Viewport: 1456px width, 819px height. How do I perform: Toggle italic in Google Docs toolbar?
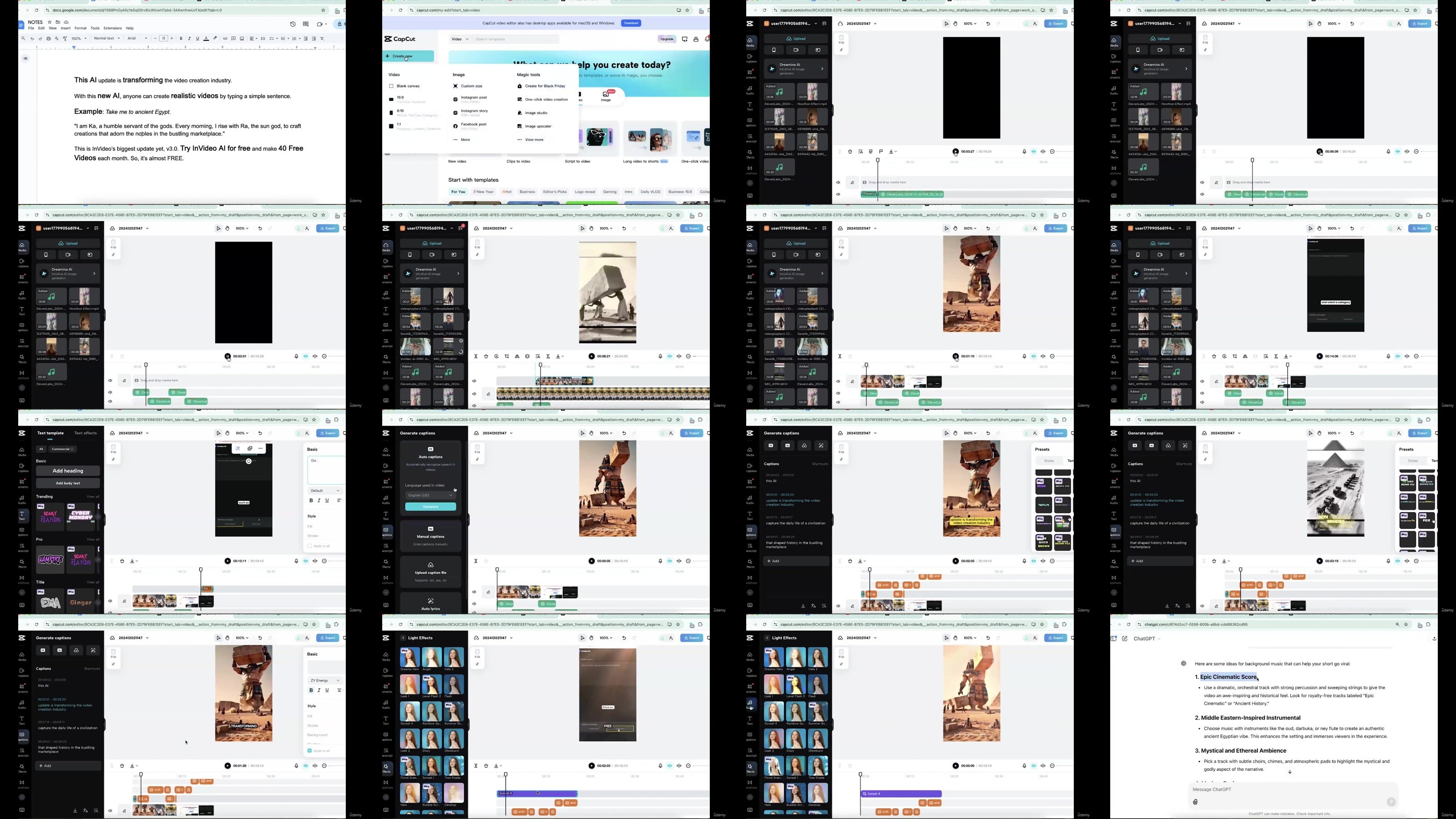pyautogui.click(x=189, y=38)
